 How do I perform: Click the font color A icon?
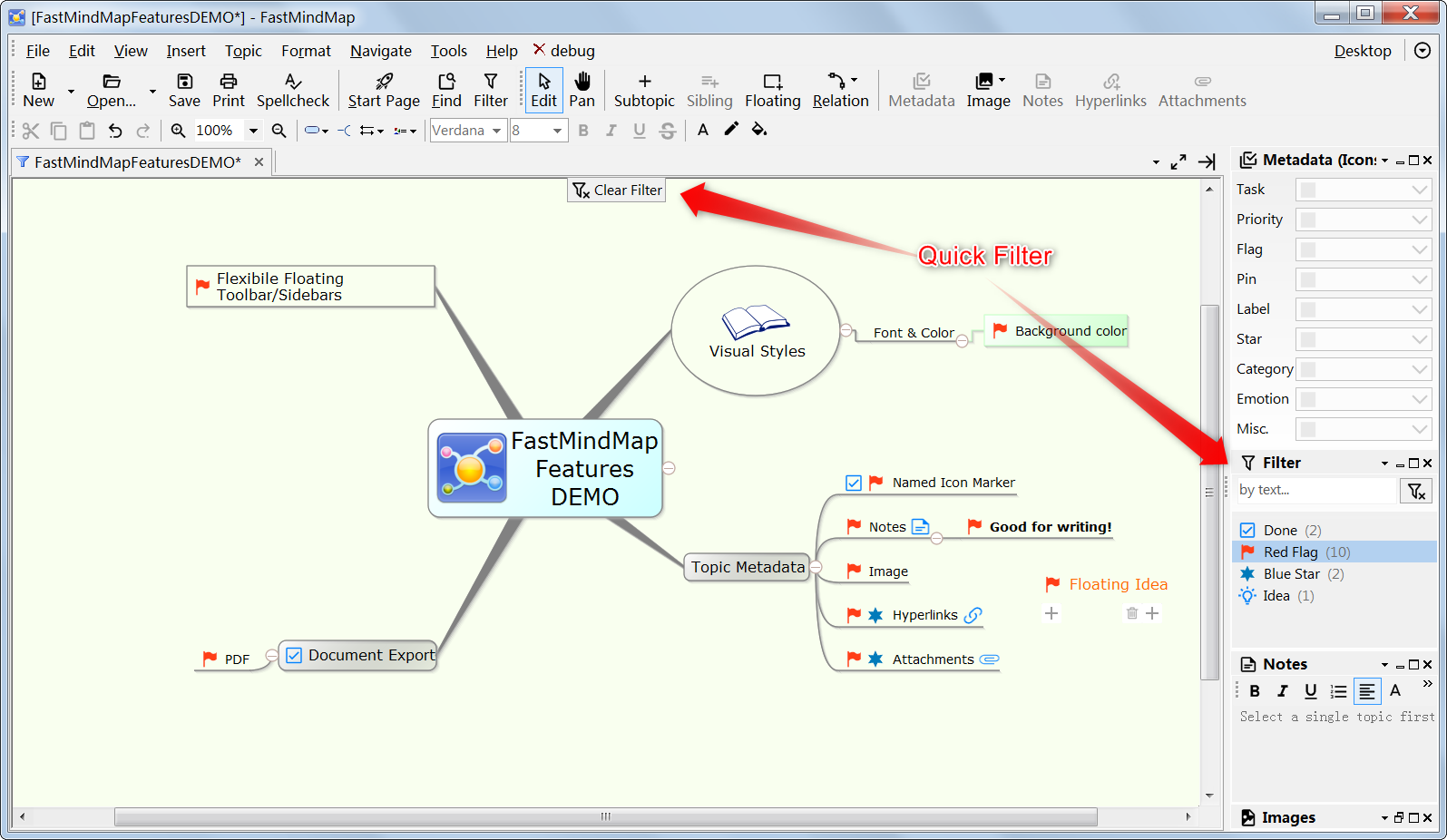703,131
